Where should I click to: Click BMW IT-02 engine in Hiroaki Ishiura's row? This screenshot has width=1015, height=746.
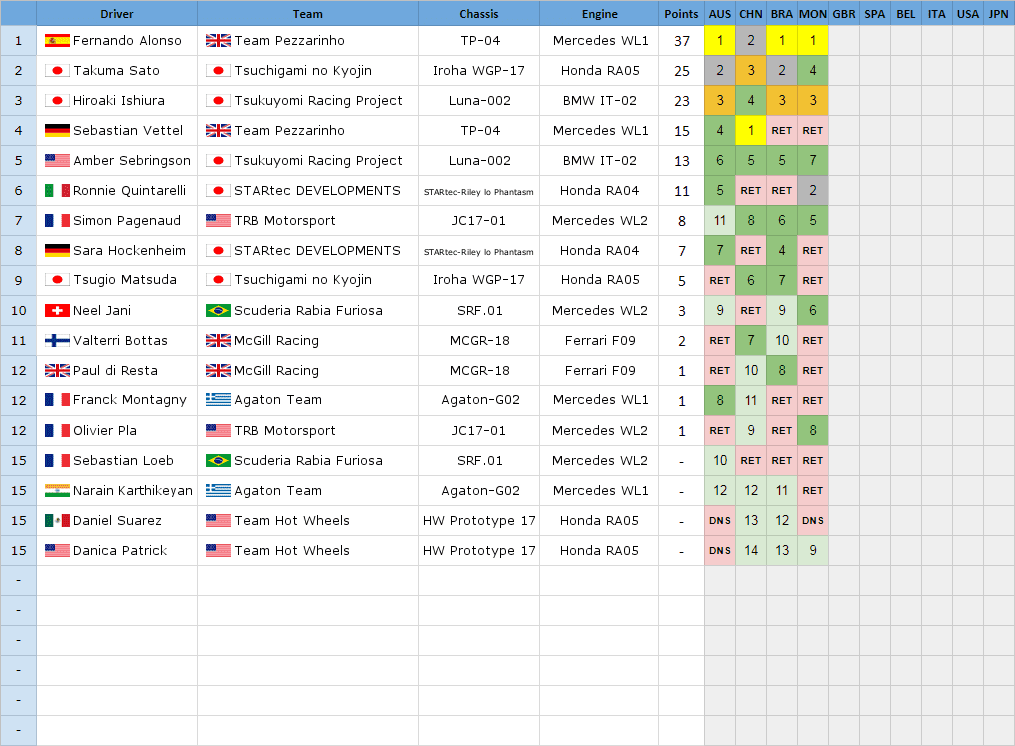(x=599, y=100)
